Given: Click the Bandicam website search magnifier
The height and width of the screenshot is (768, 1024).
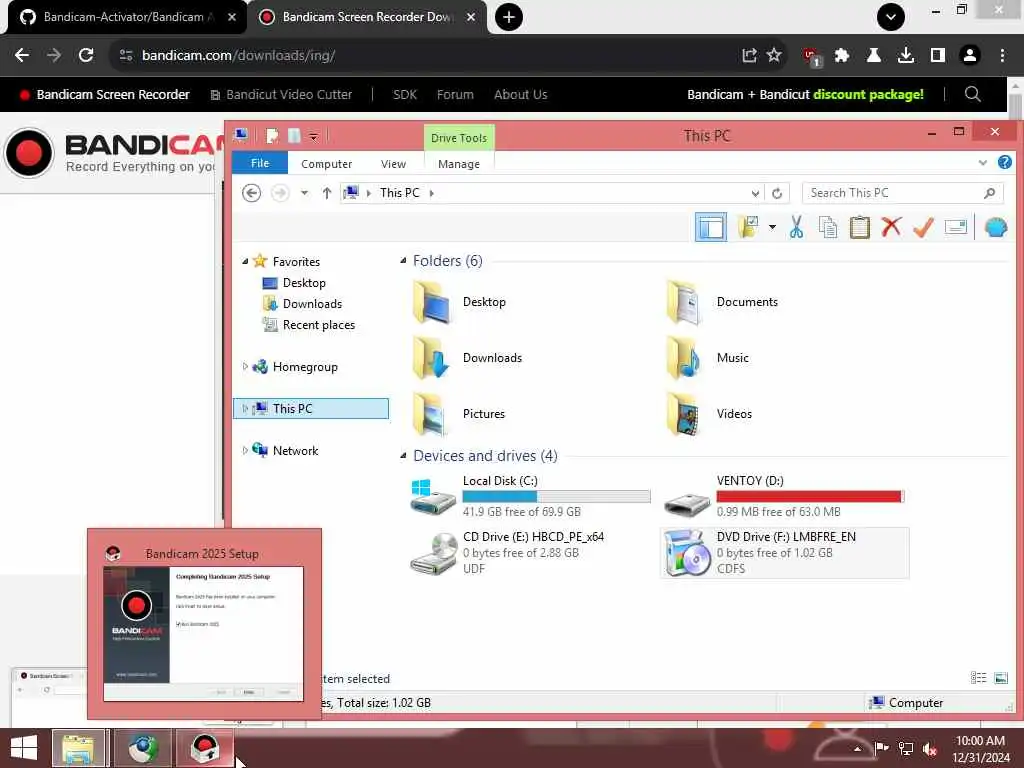Looking at the screenshot, I should click(972, 94).
